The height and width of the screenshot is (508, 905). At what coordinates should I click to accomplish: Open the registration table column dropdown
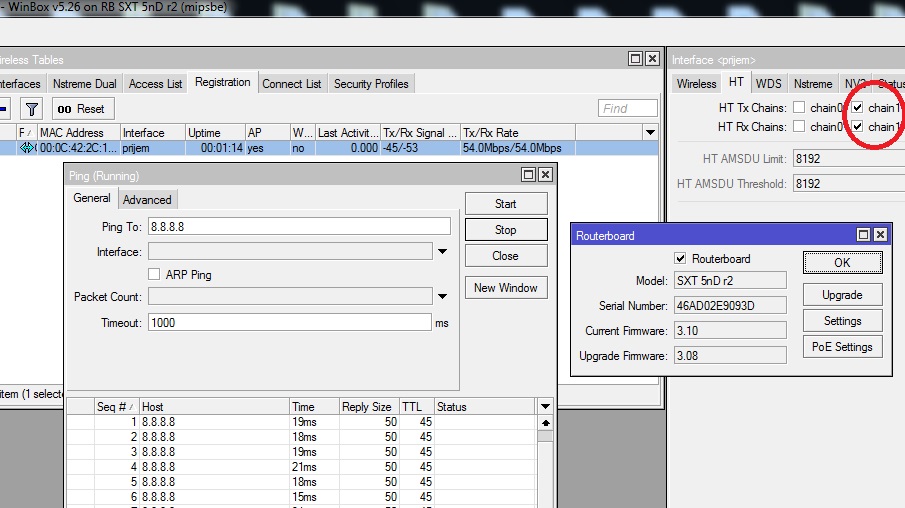(650, 133)
